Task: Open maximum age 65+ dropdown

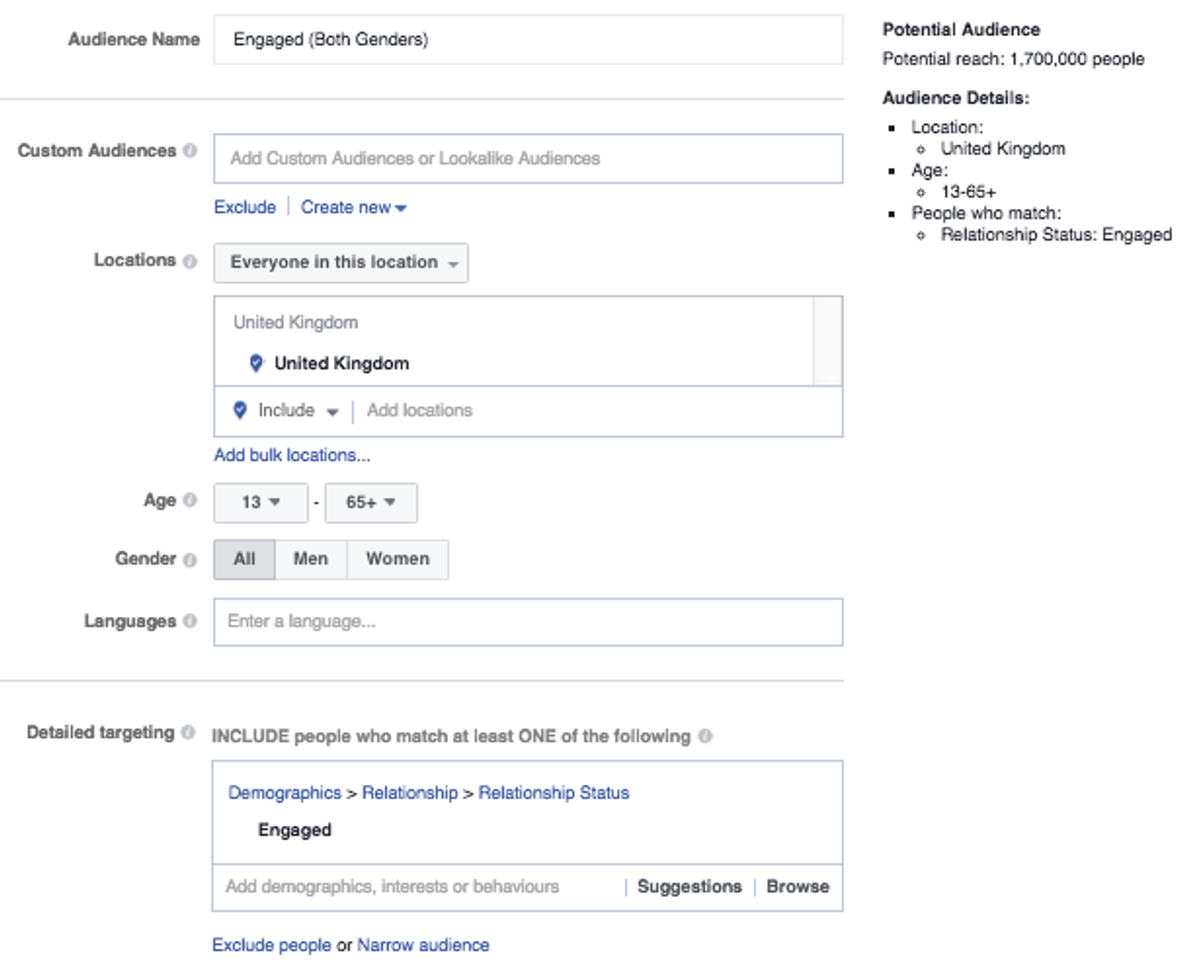Action: (371, 503)
